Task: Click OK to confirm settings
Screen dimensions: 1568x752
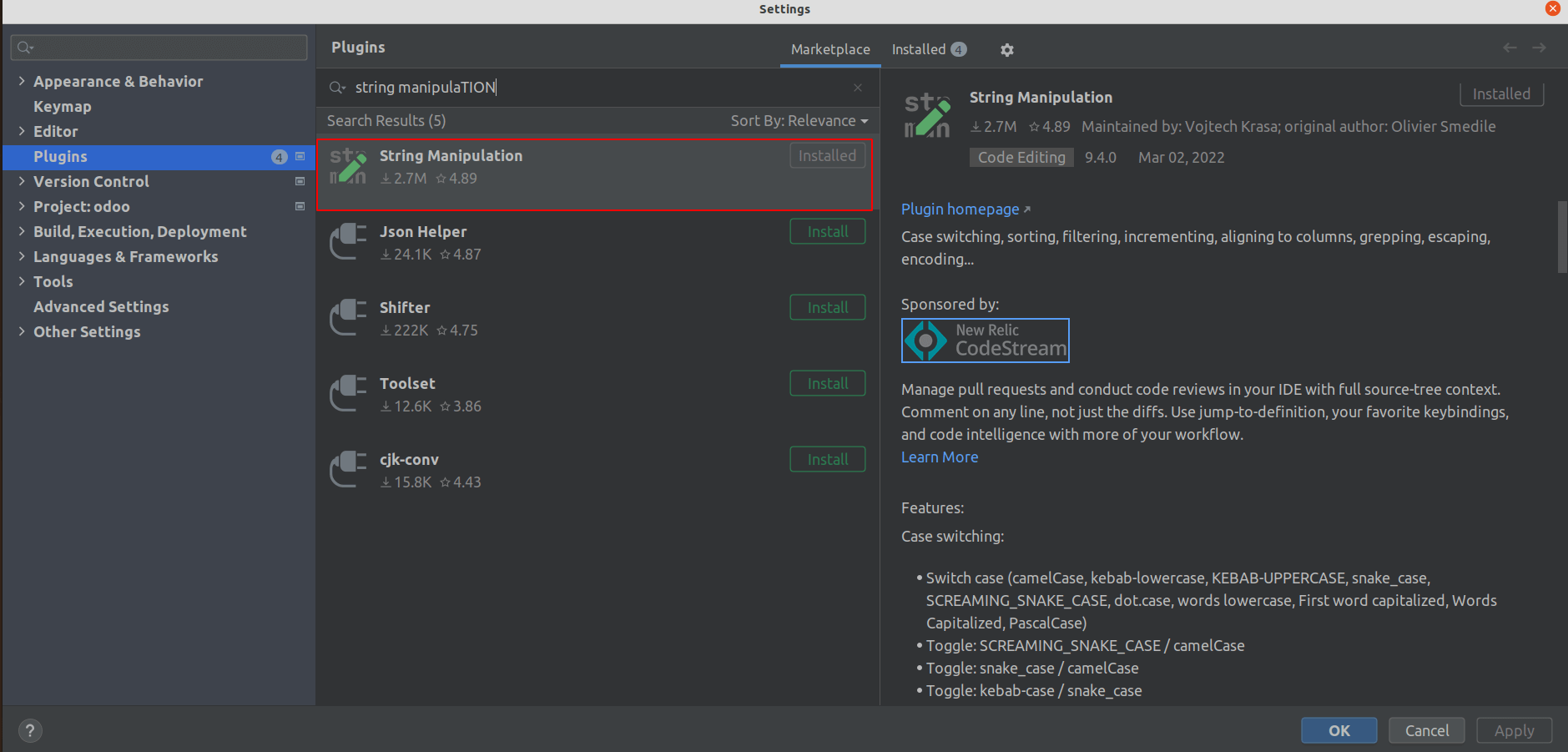Action: click(1339, 730)
